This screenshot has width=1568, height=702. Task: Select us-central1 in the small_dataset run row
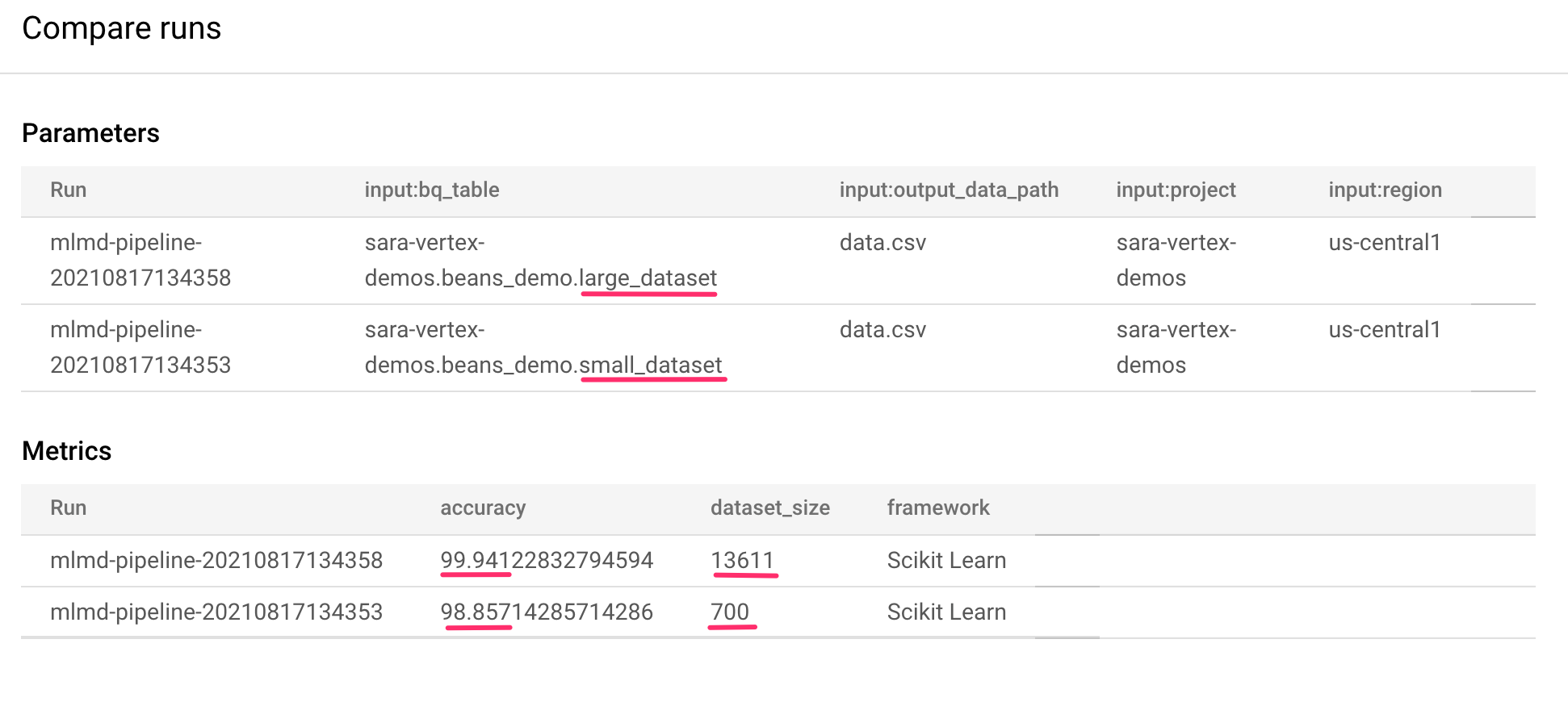pos(1384,330)
